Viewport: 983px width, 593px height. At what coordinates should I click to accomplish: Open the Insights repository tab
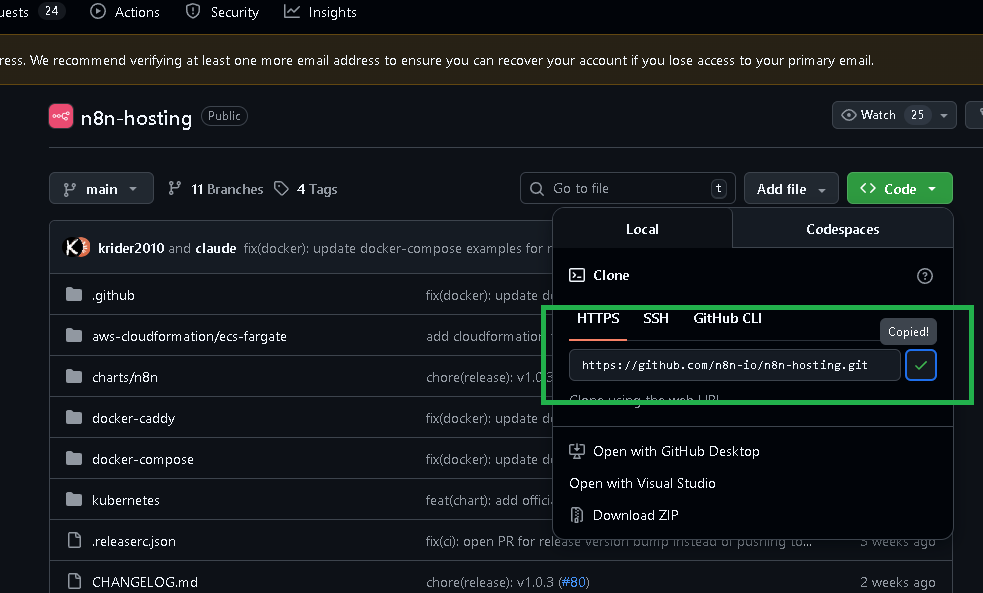[321, 12]
